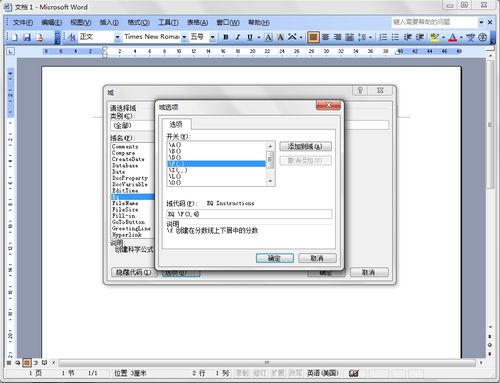The height and width of the screenshot is (383, 500).
Task: Click 取消 in the field options dialog
Action: tap(317, 258)
